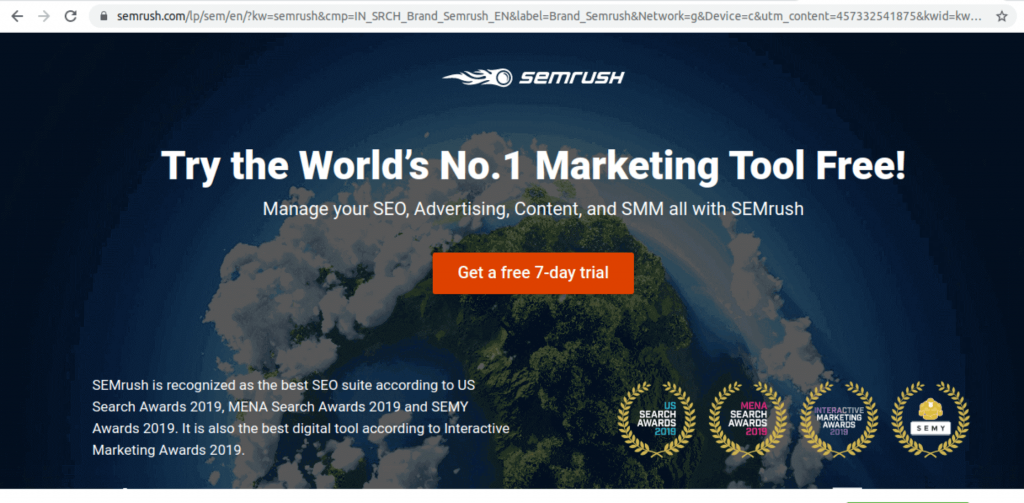Click the subtitle Manage your SEO, Advertising, Content, and SMM

(533, 209)
